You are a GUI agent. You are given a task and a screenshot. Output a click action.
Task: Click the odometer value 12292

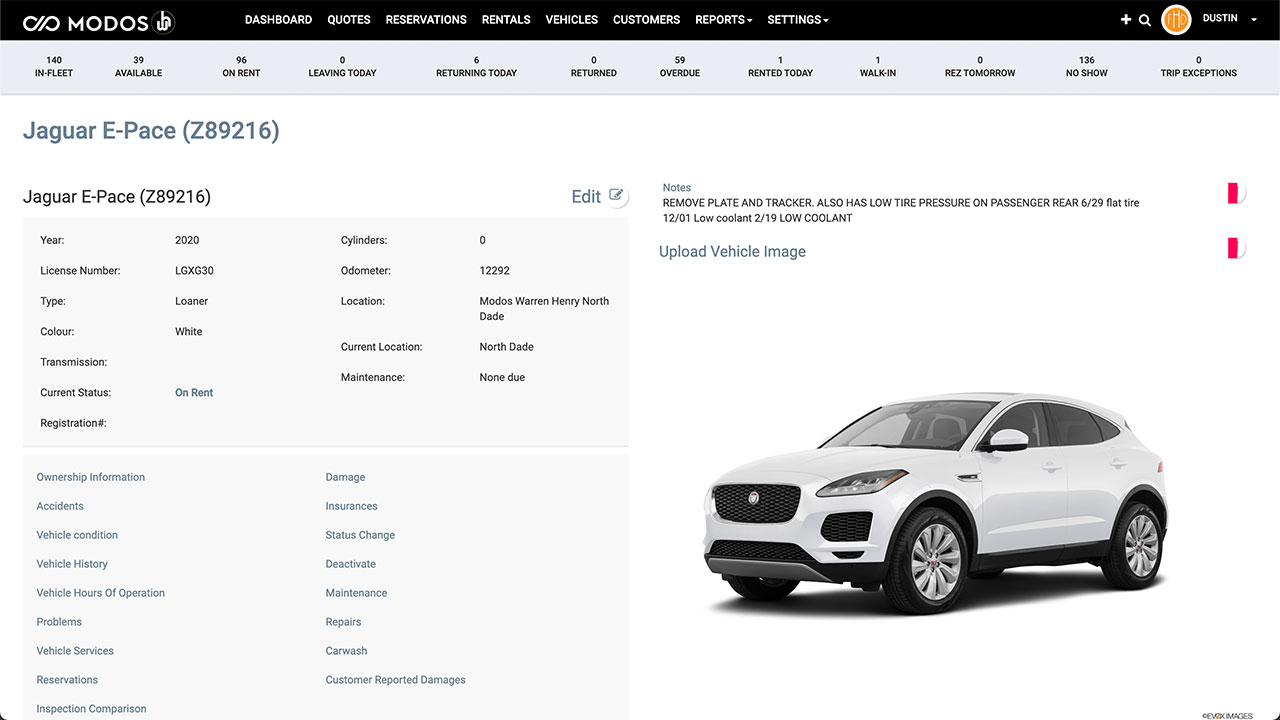pos(495,271)
